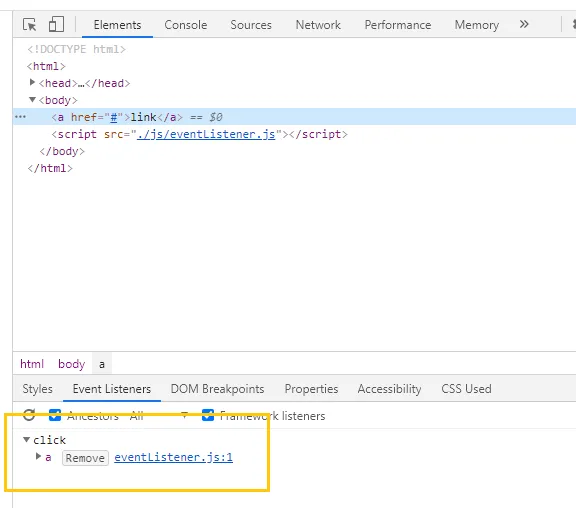Open the DOM Breakpoints pane
The image size is (576, 508).
click(217, 389)
